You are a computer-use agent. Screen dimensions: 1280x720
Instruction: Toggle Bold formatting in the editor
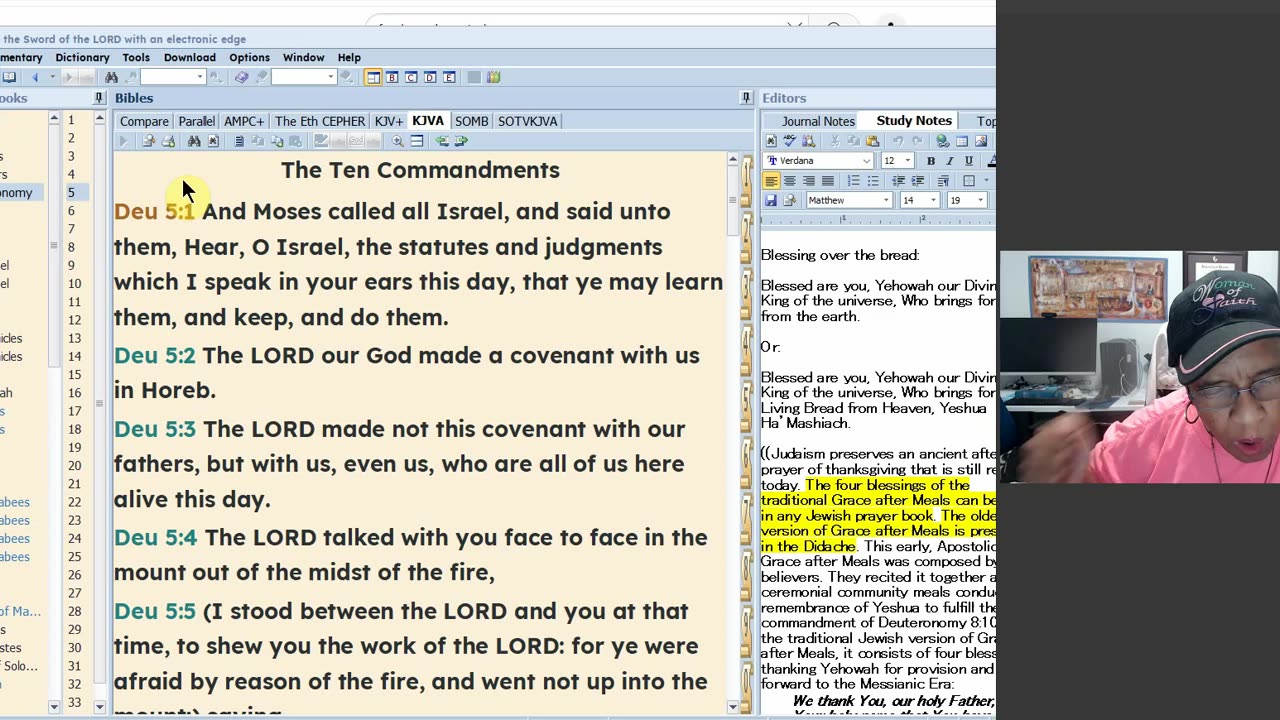point(931,161)
